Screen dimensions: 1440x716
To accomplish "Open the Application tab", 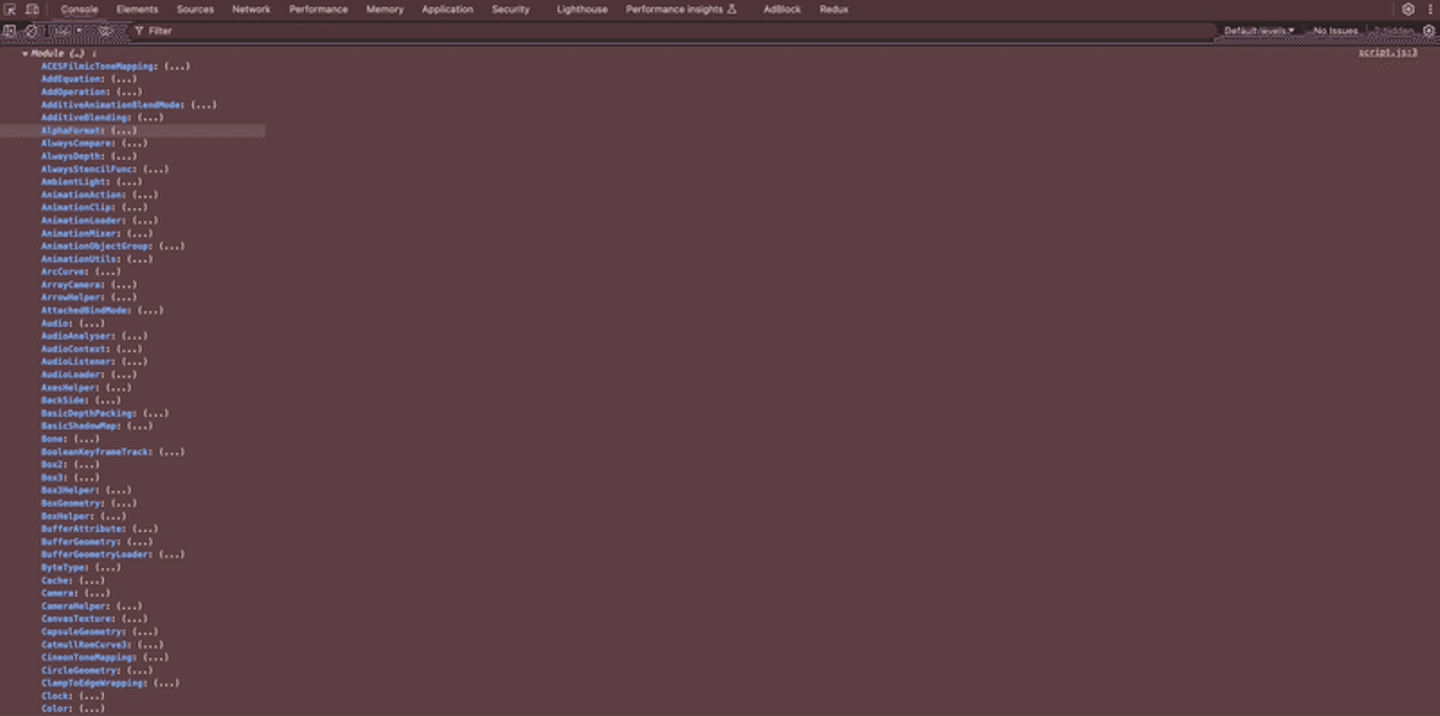I will point(447,9).
